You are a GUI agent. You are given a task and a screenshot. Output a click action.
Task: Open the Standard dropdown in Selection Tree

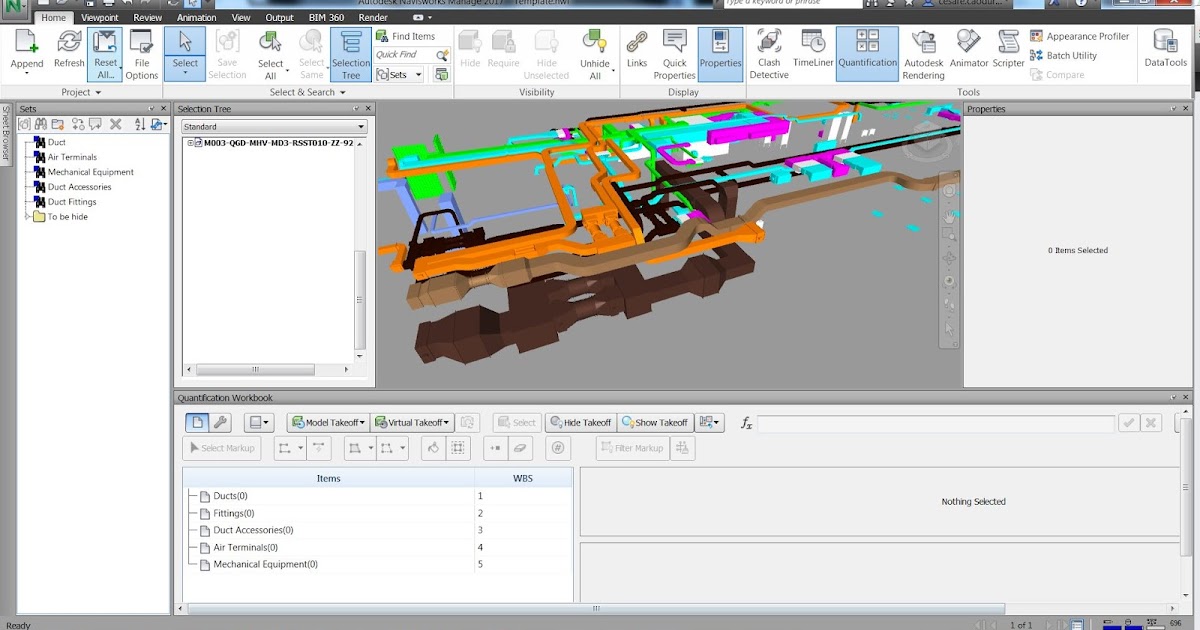tap(274, 127)
